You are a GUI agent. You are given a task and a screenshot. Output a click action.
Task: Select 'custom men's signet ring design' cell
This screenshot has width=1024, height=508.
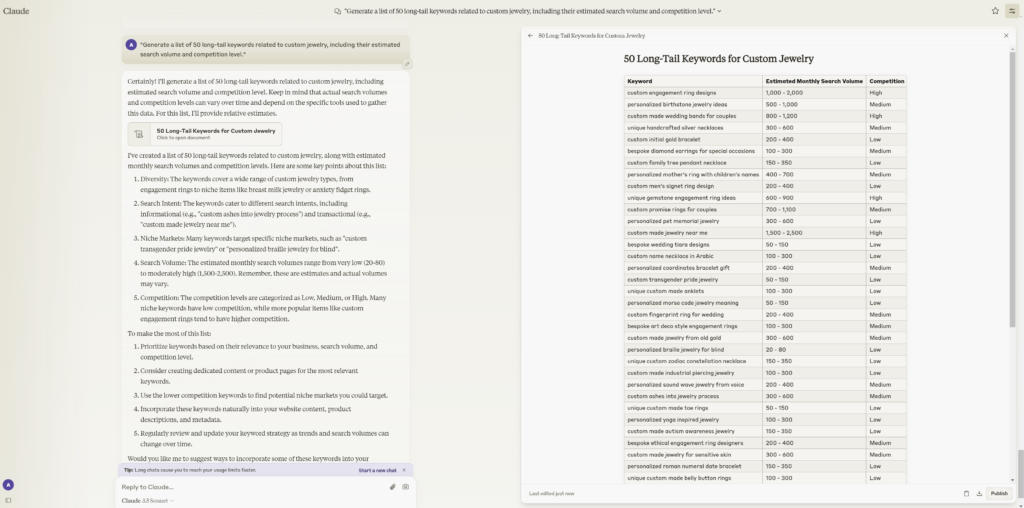pos(693,186)
